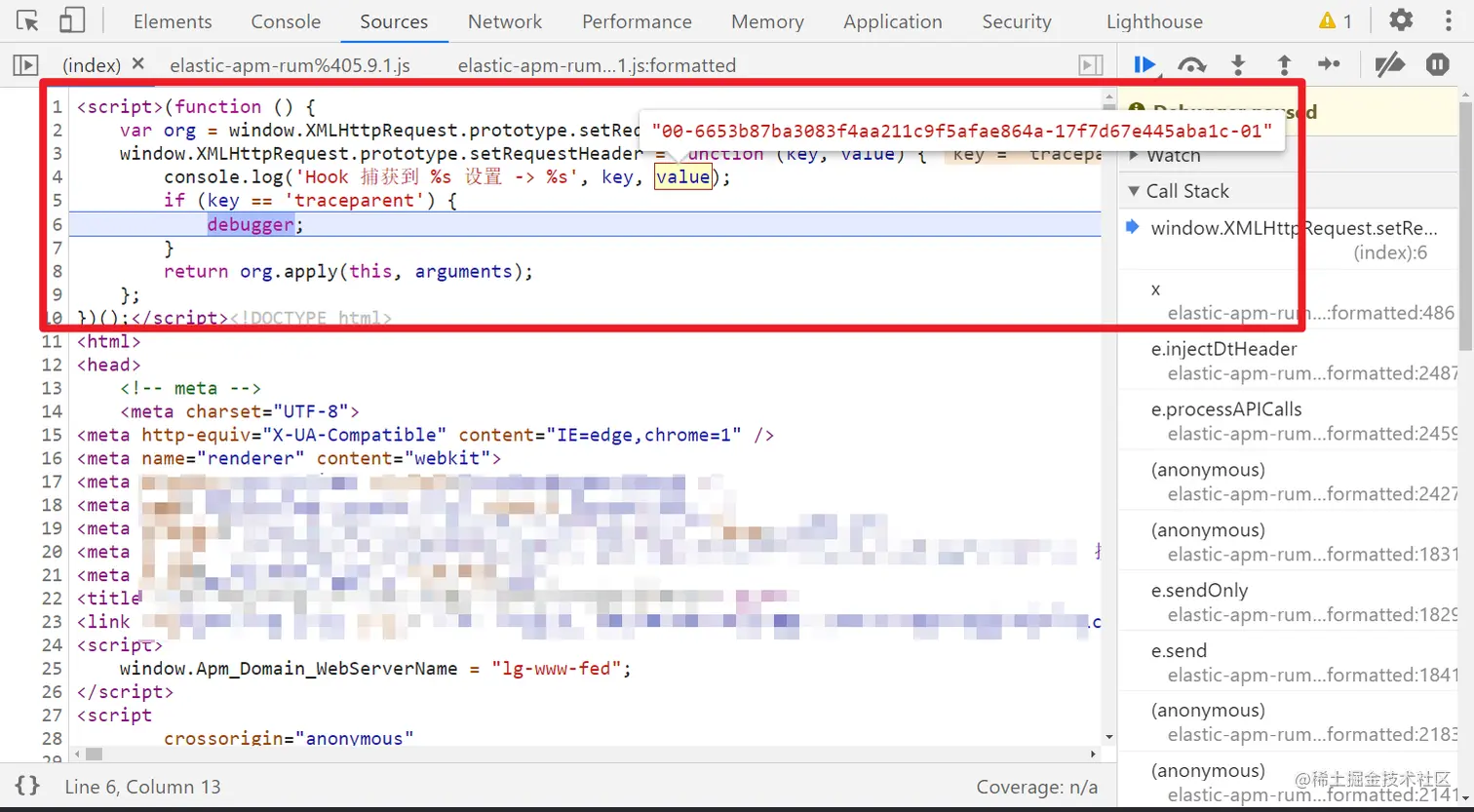Step into next function call

point(1238,64)
